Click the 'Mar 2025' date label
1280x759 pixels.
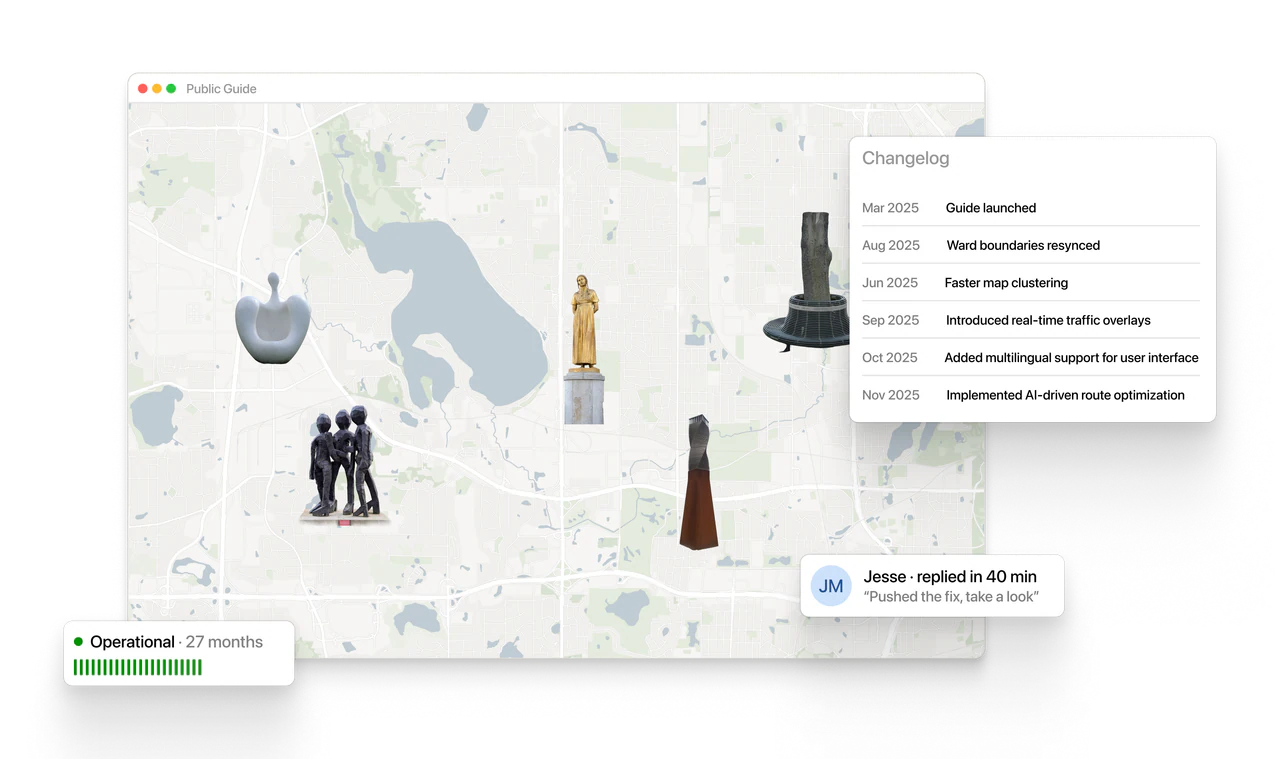point(890,208)
